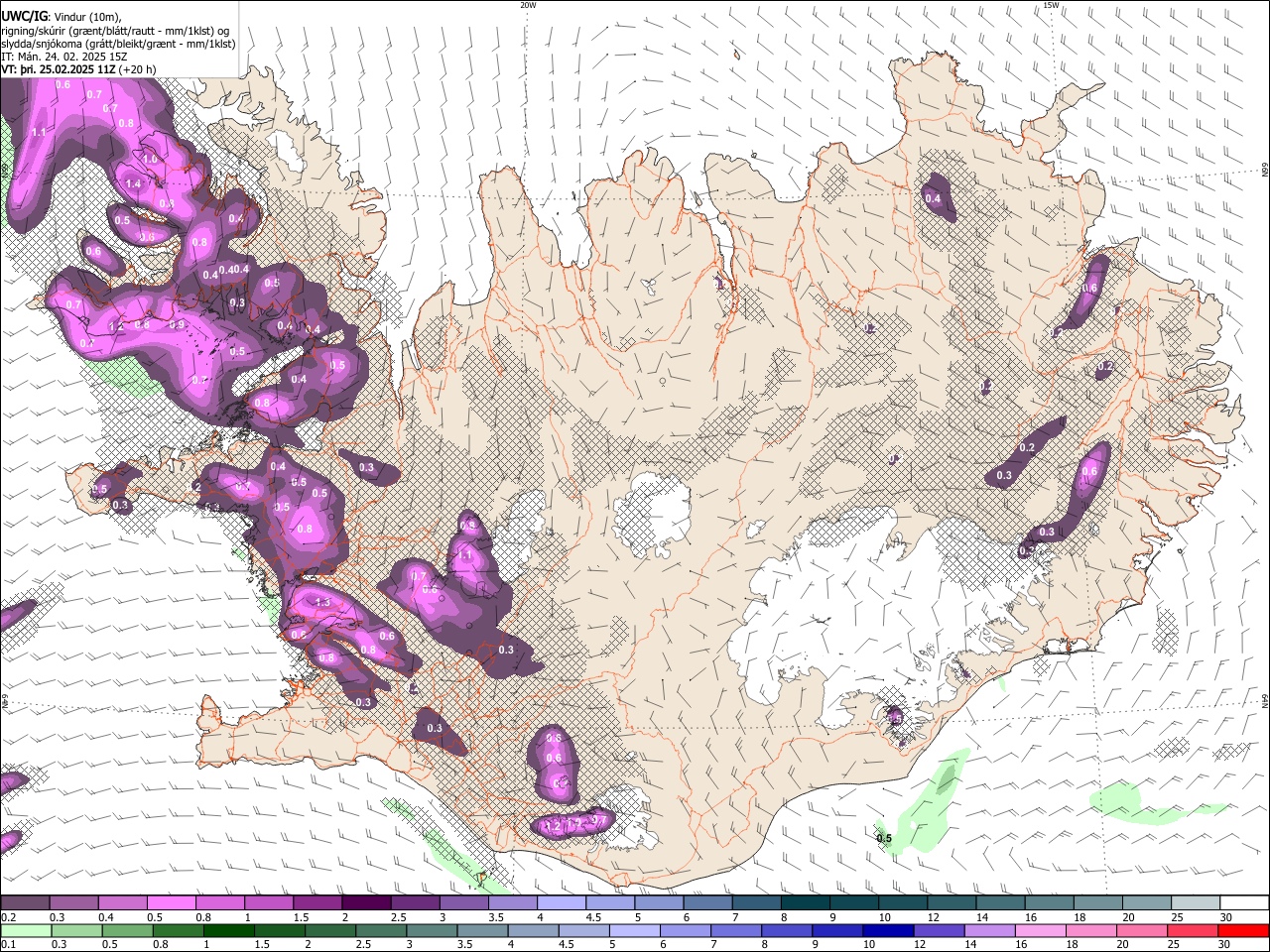Pick the 0.3 swatch in lower green scale
Screen dimensions: 1270x952
pos(76,930)
